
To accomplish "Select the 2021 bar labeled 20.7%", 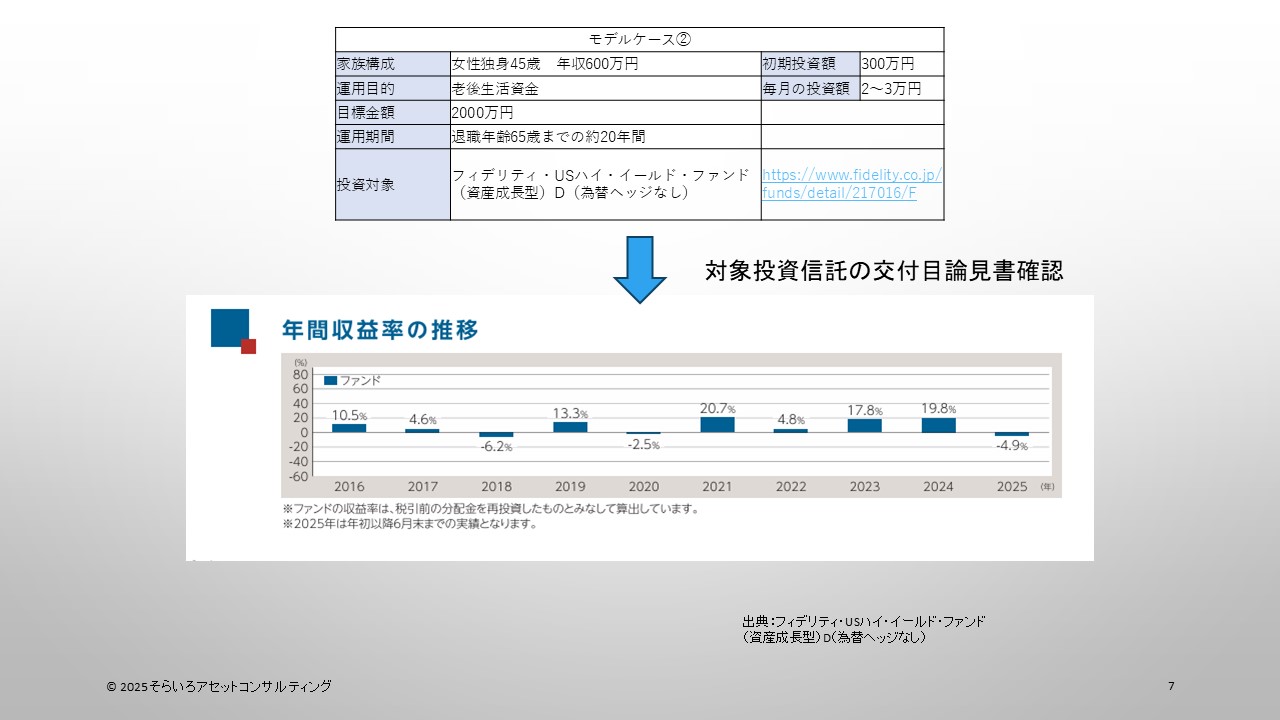I will click(717, 424).
